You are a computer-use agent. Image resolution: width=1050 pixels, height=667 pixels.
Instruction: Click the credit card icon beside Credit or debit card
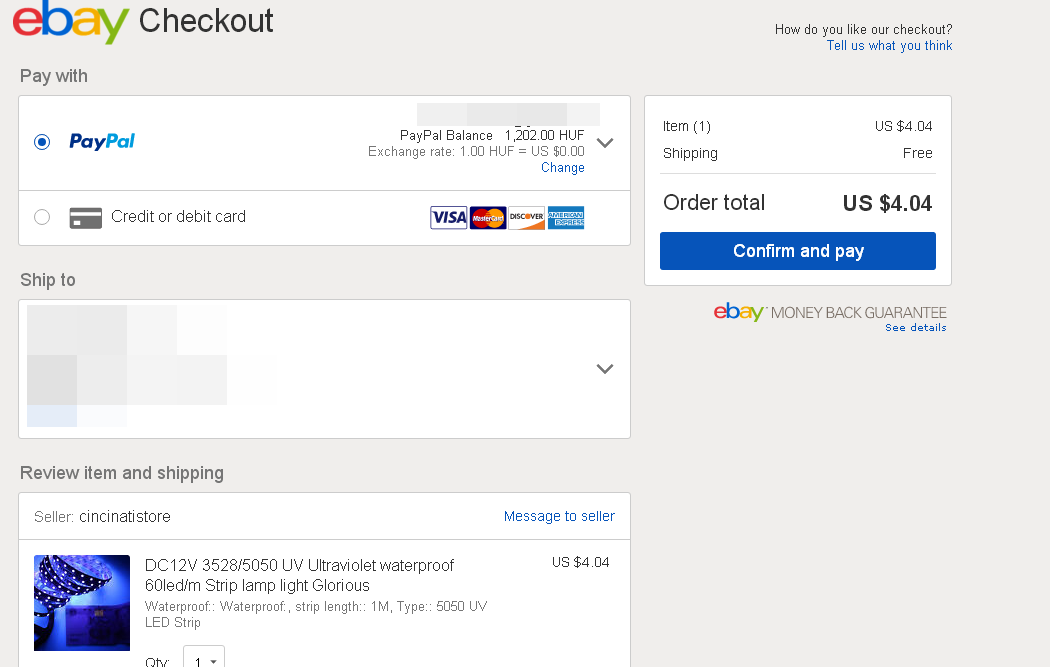tap(86, 218)
